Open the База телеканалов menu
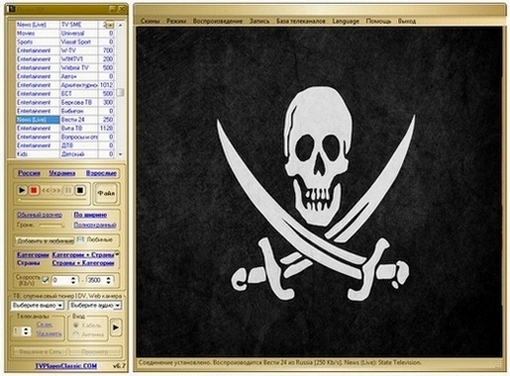This screenshot has height=376, width=510. point(301,21)
